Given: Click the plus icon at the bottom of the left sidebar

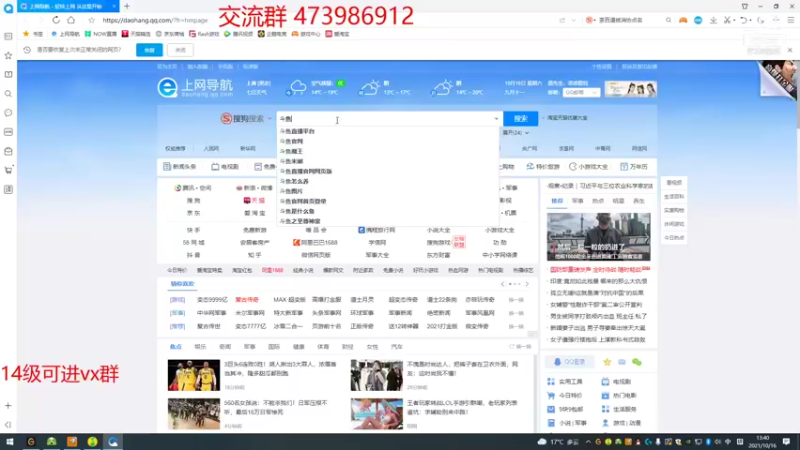Looking at the screenshot, I should coord(8,406).
